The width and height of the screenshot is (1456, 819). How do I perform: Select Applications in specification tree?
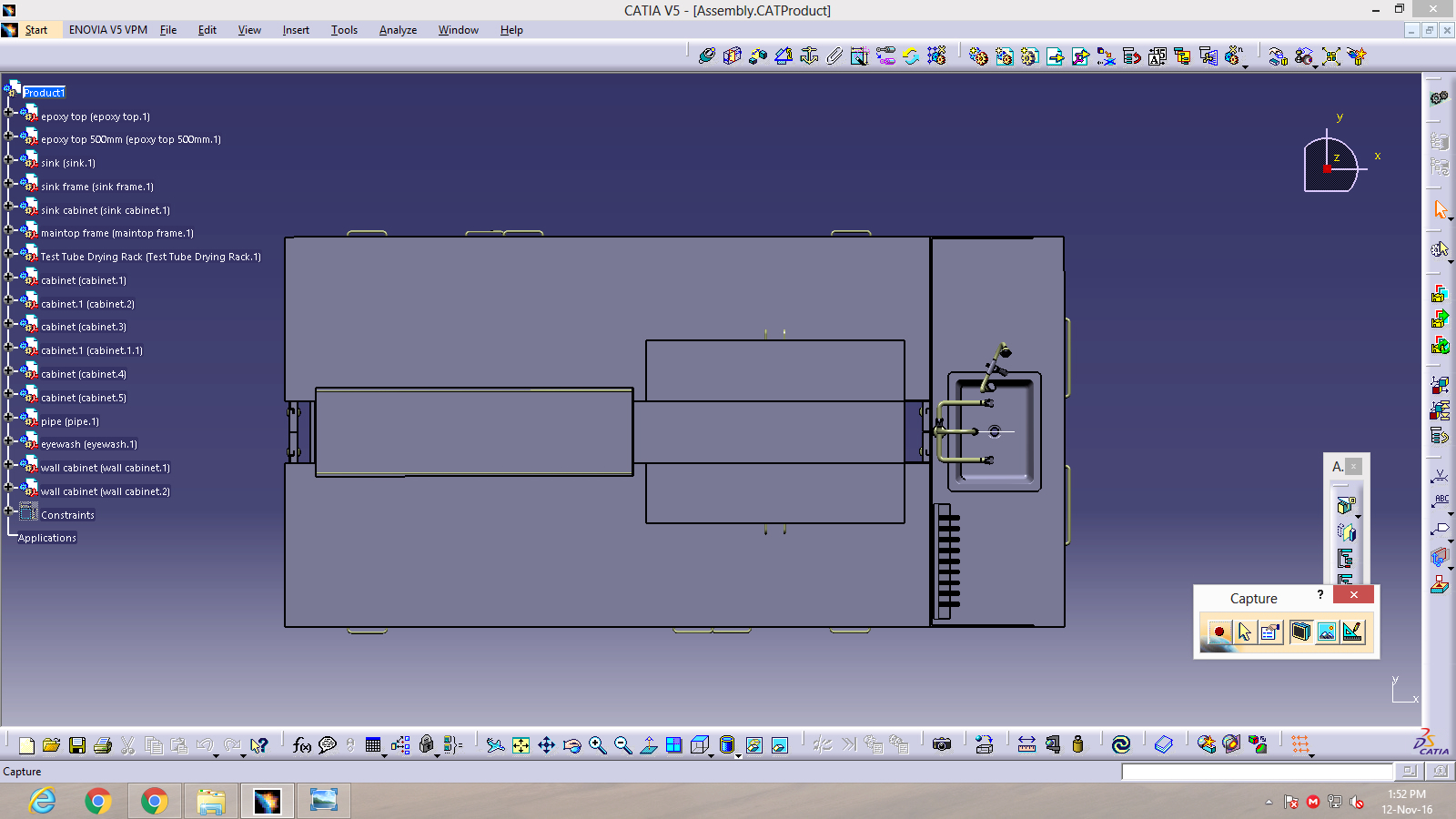pos(47,539)
